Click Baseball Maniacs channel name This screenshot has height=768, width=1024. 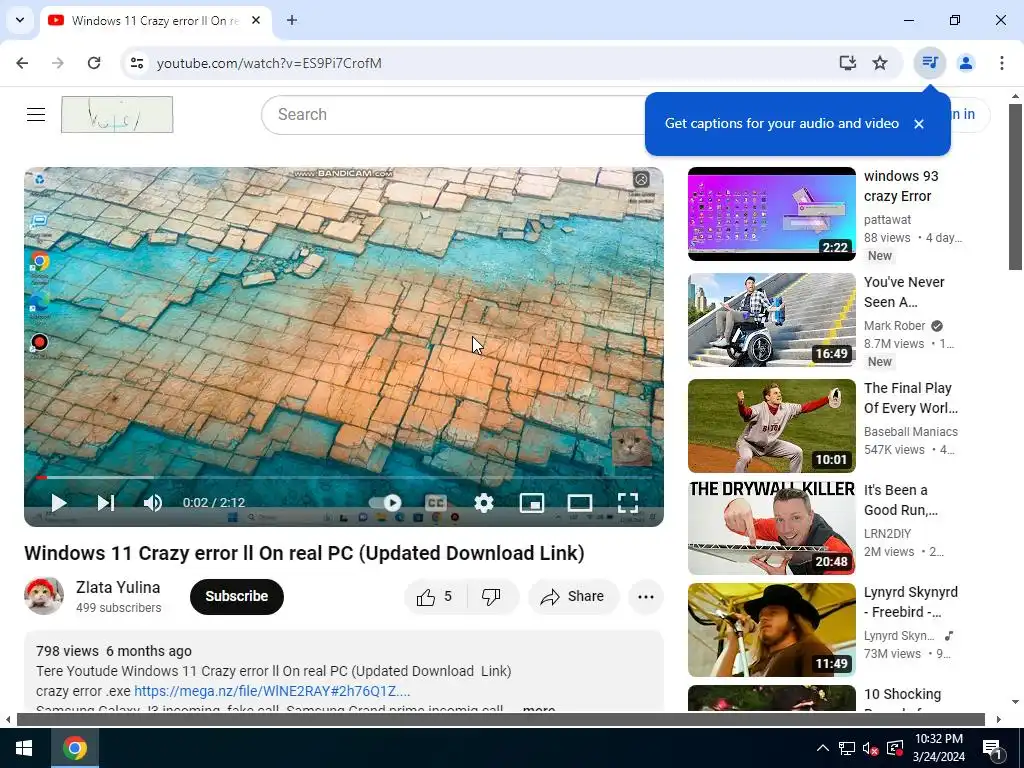pyautogui.click(x=910, y=432)
